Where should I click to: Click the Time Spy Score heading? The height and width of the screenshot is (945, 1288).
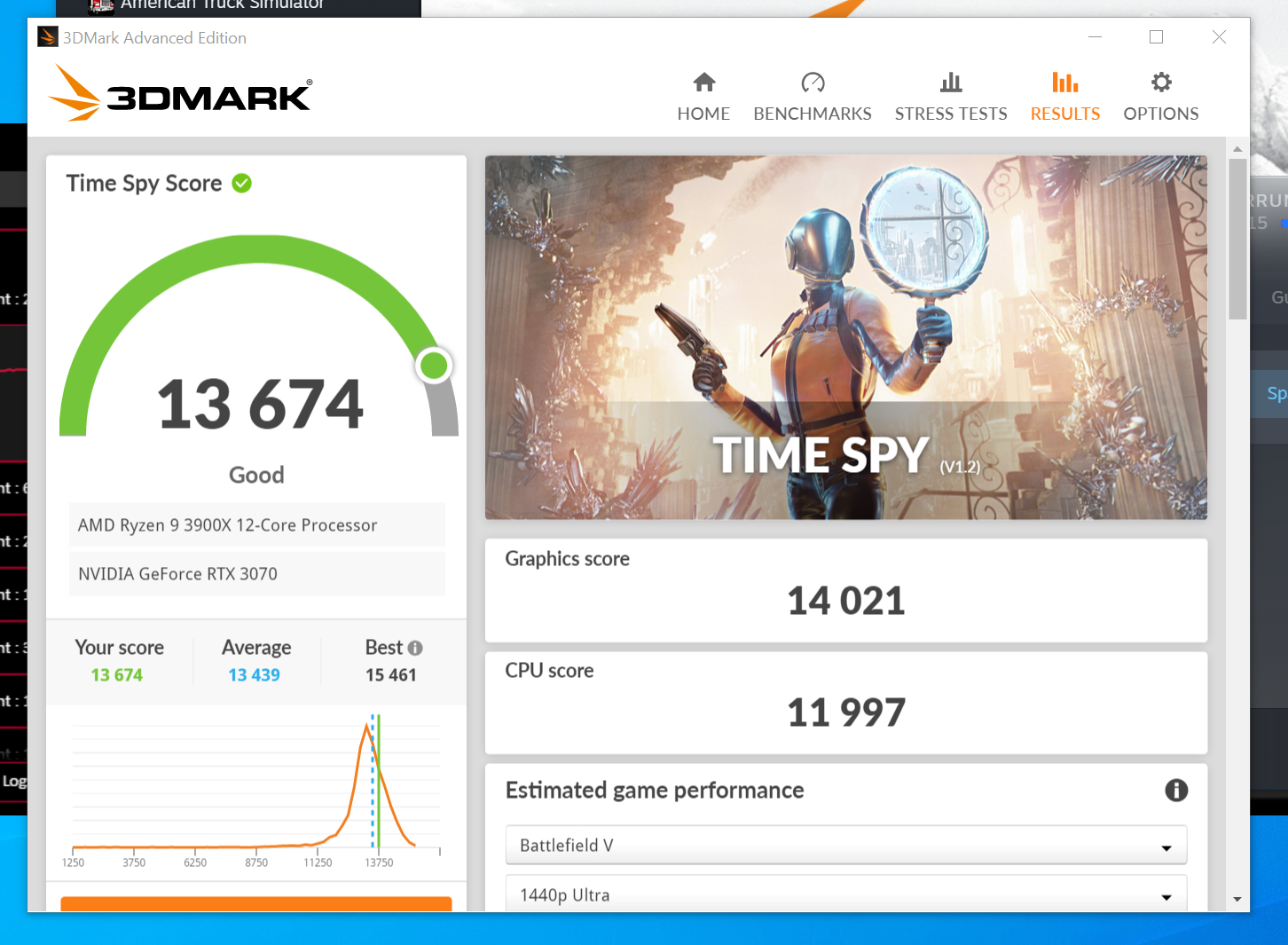tap(144, 184)
